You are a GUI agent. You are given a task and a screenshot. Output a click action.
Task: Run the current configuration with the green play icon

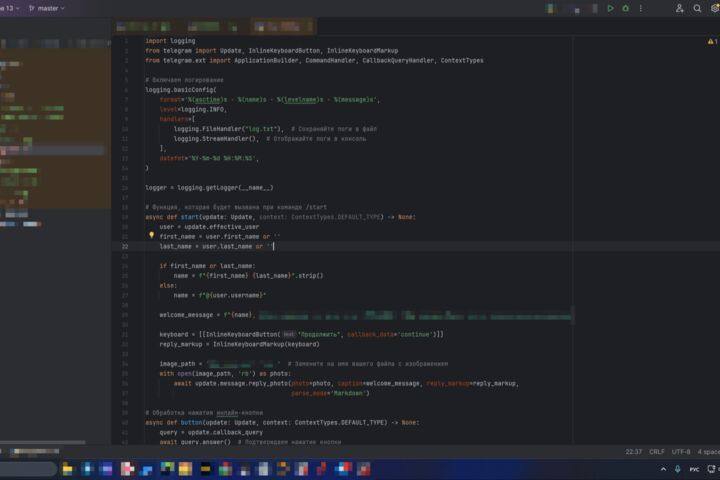point(610,8)
